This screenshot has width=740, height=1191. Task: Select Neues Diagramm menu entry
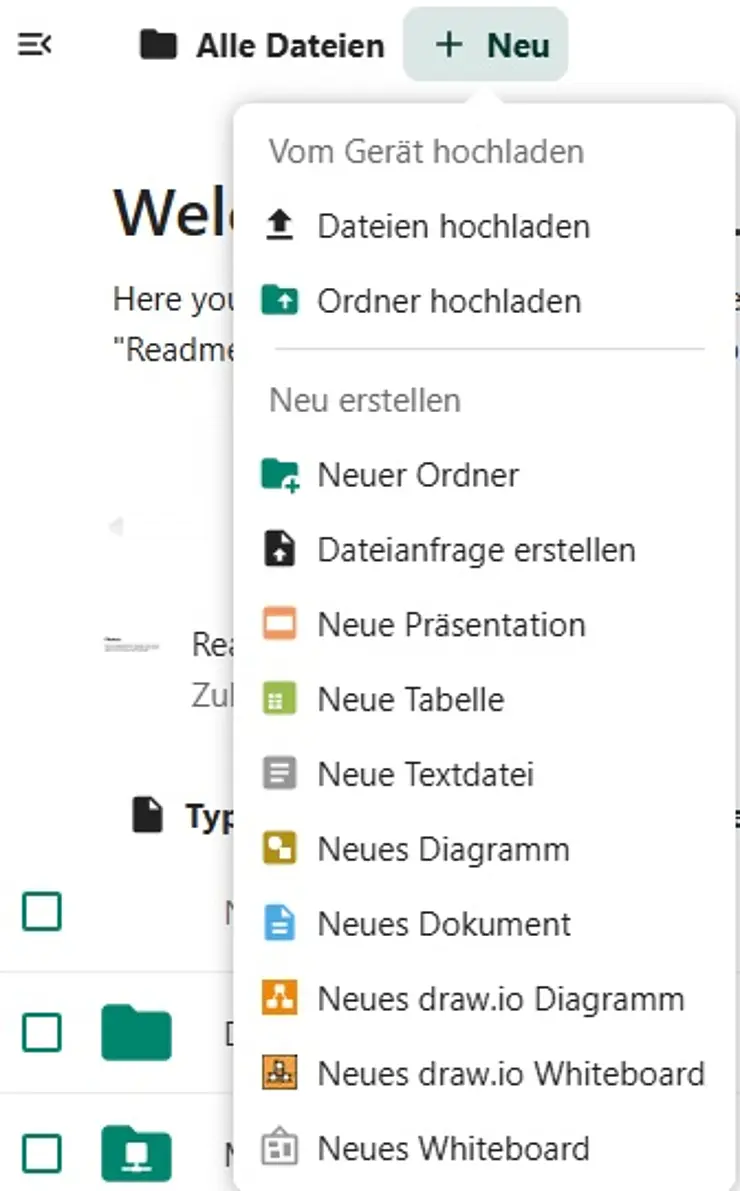[443, 849]
